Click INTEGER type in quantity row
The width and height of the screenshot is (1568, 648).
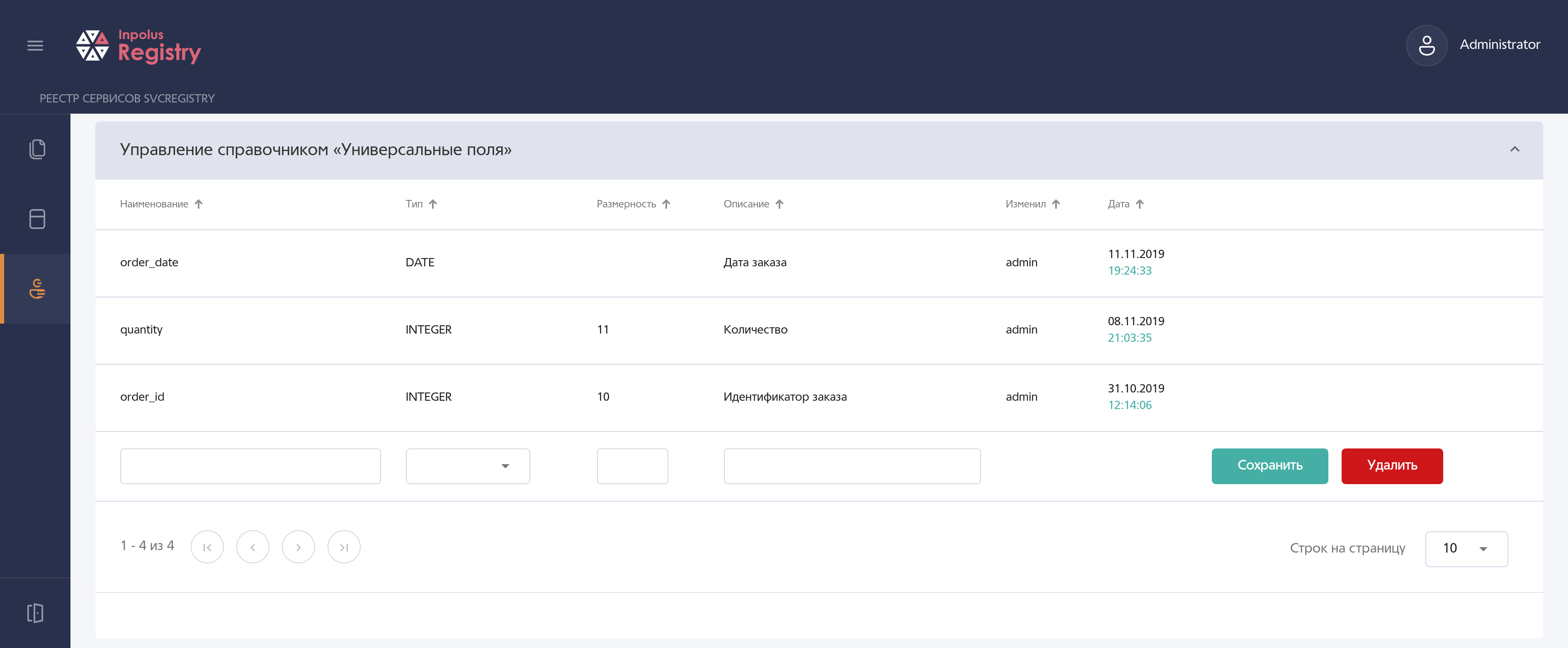coord(429,329)
